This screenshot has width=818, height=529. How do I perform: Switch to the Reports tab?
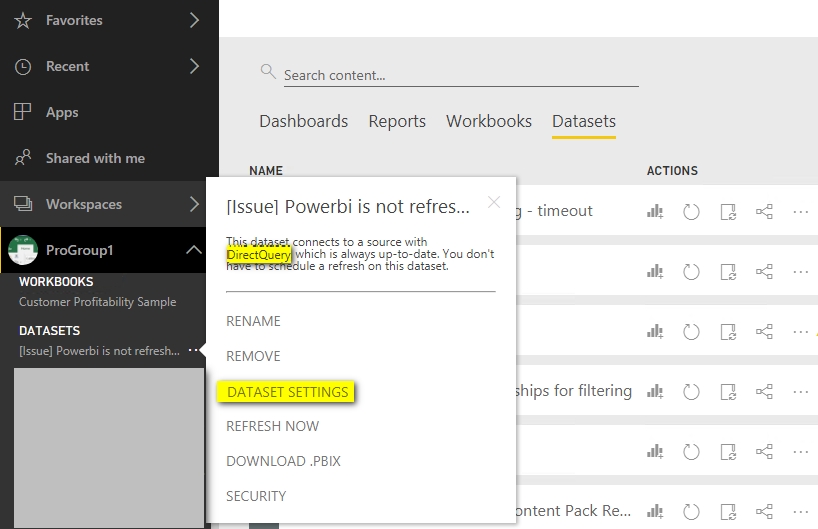(x=397, y=121)
